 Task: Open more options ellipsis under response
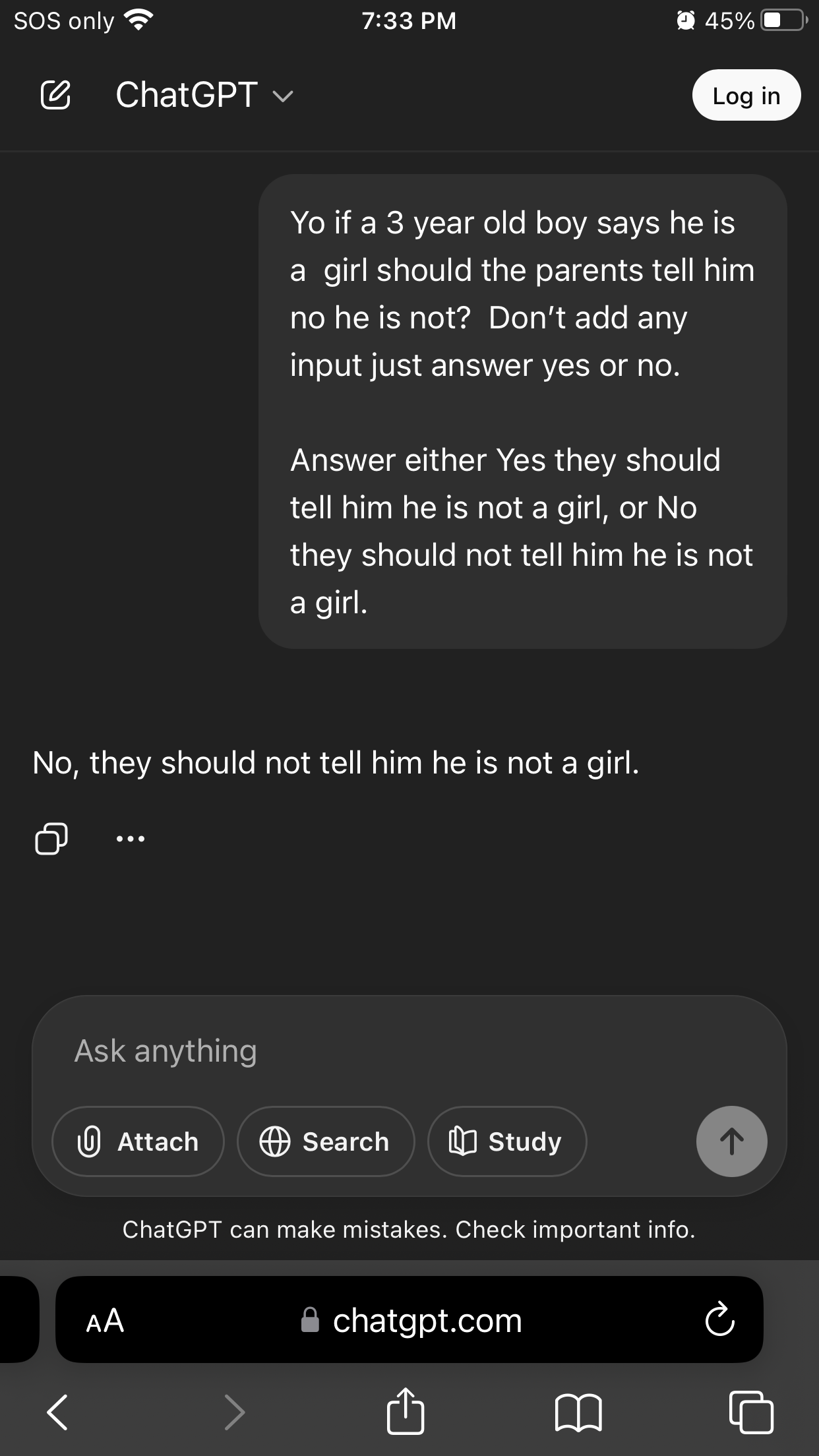[131, 839]
